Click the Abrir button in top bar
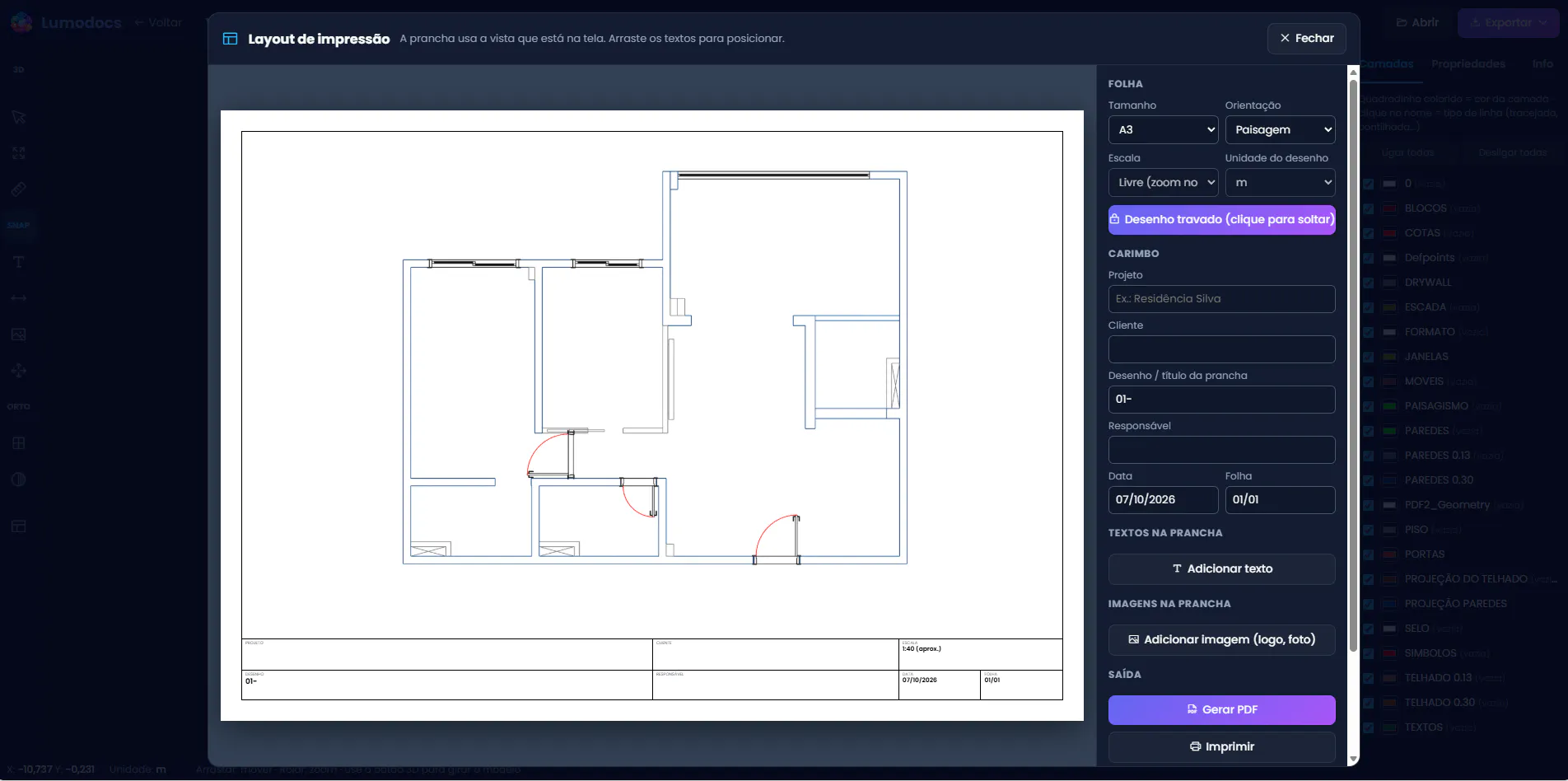The height and width of the screenshot is (781, 1568). (1418, 22)
